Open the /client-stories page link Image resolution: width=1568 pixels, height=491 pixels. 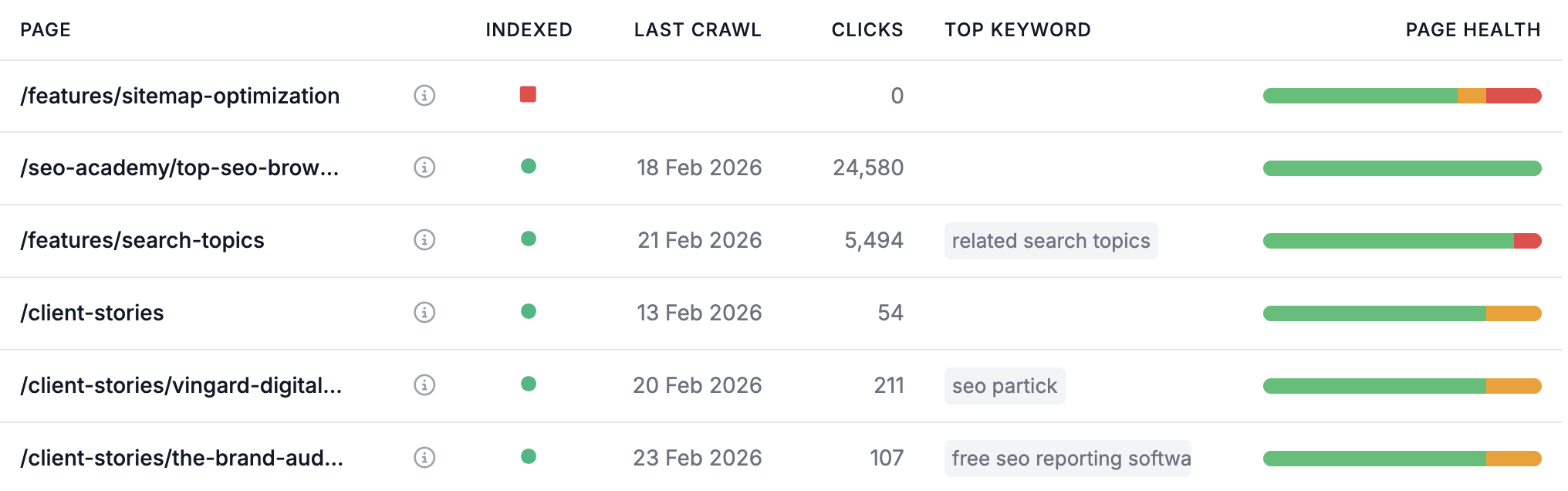(x=92, y=313)
